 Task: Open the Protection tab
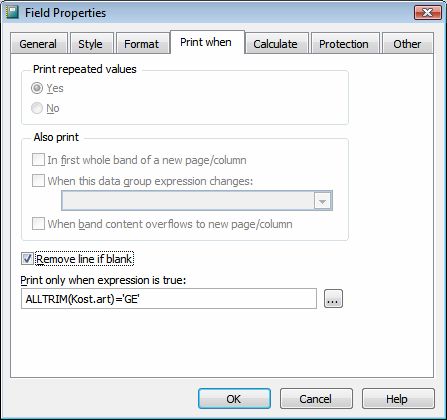coord(344,43)
